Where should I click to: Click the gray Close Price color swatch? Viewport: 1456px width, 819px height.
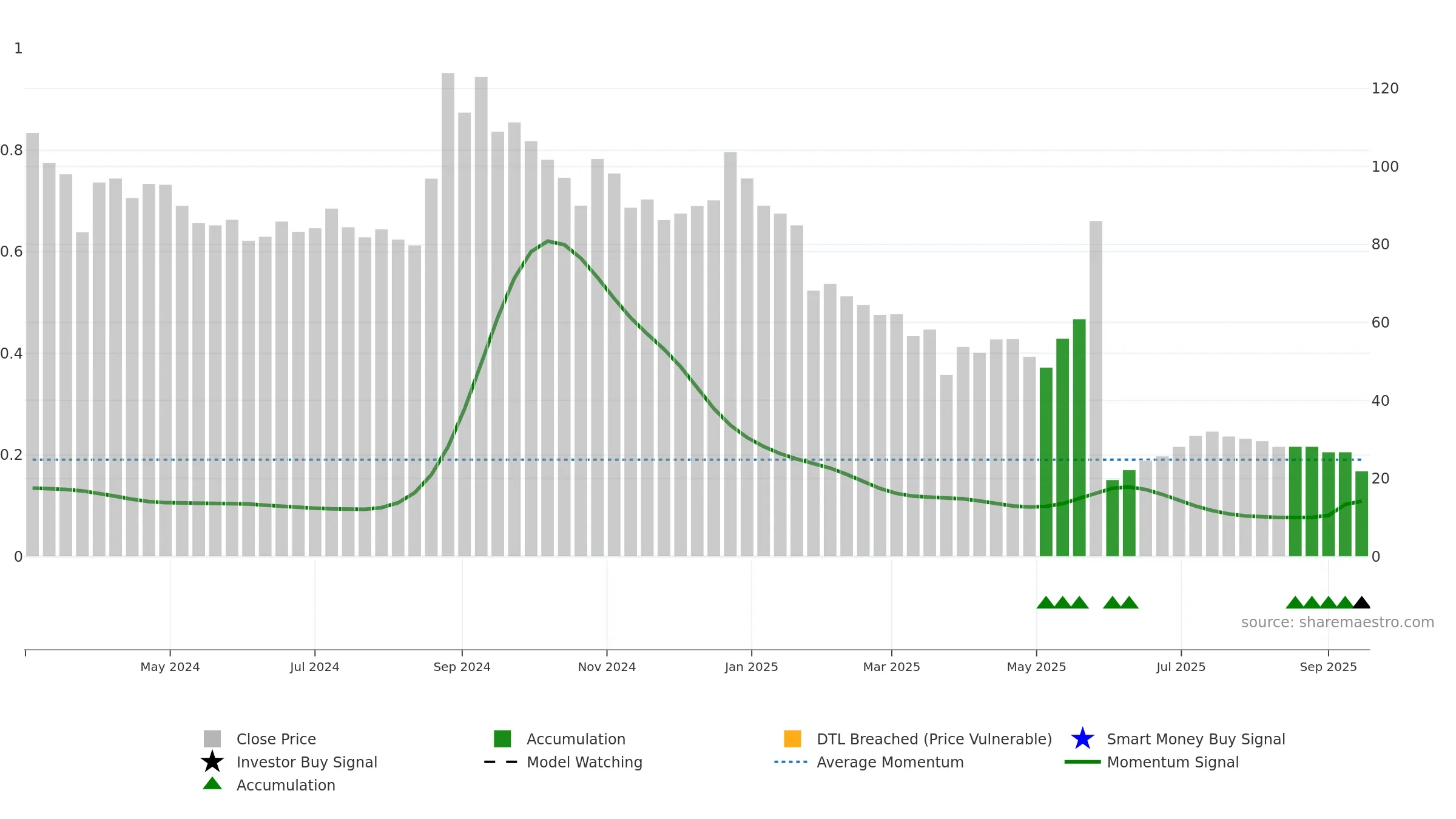212,739
